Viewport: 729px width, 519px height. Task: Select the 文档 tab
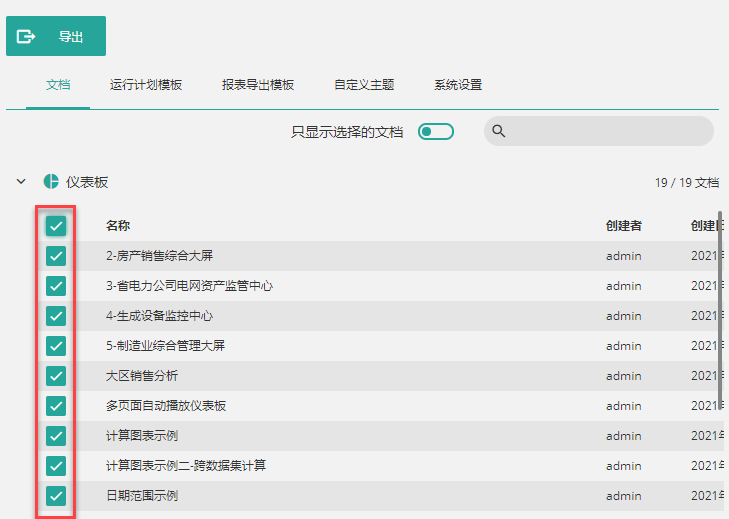coord(58,85)
